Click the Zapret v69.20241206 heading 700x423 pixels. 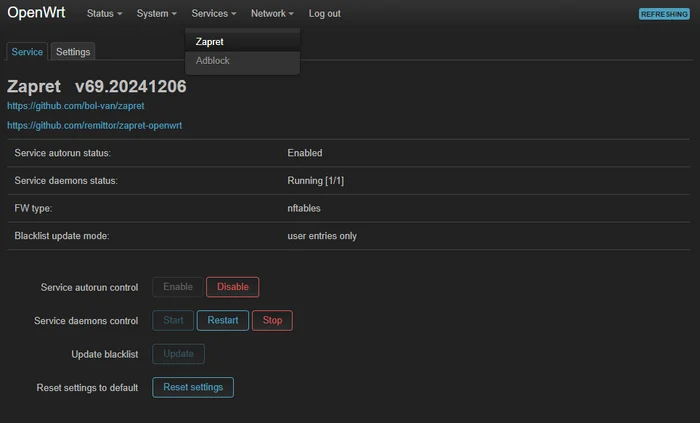[x=97, y=87]
